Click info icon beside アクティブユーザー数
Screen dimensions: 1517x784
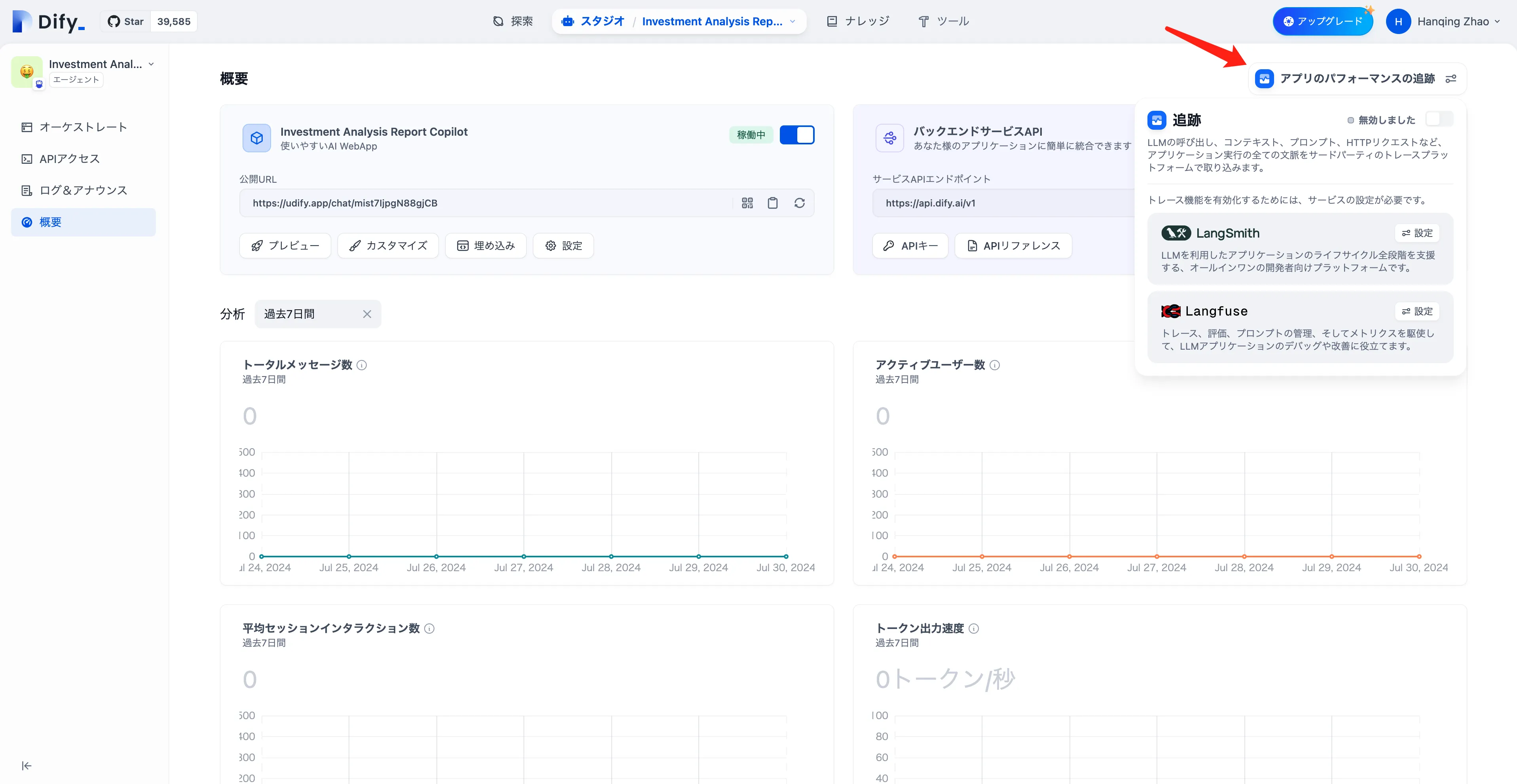[x=995, y=365]
